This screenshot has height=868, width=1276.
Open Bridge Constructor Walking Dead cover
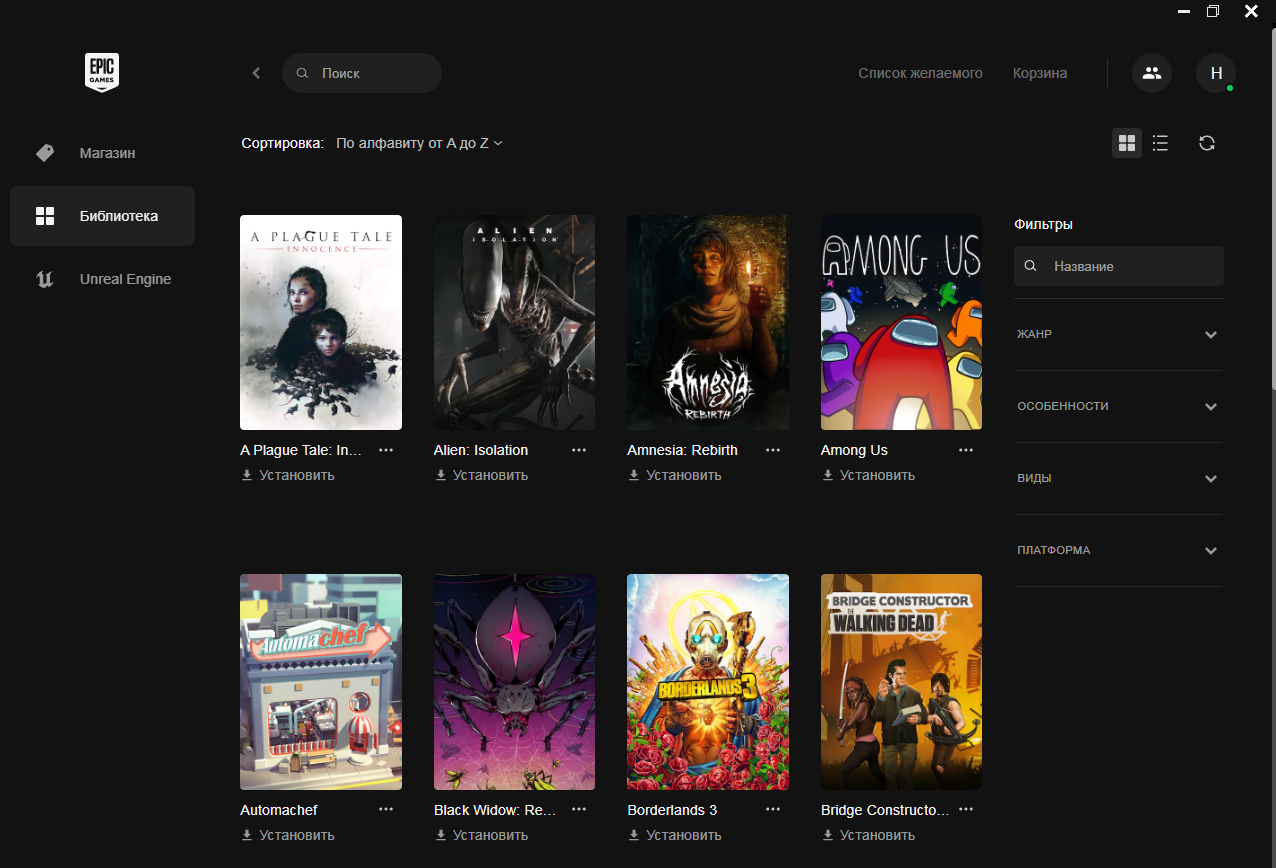[x=901, y=682]
